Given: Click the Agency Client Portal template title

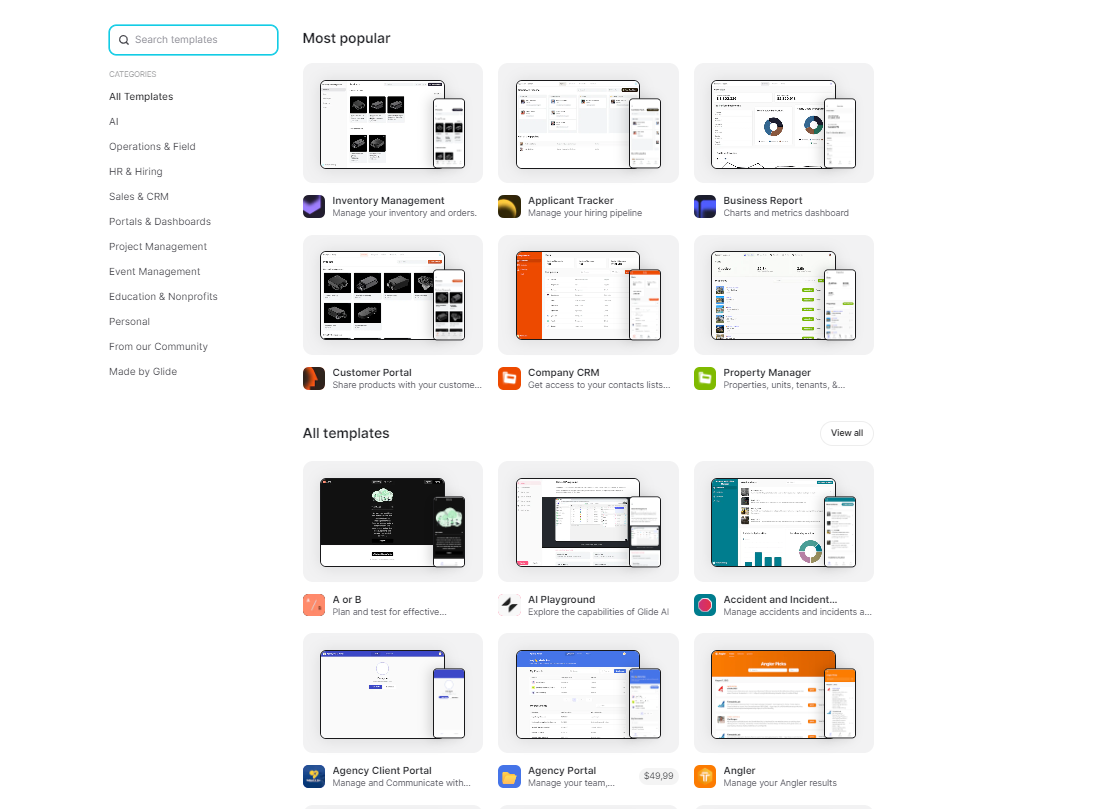Looking at the screenshot, I should 382,771.
